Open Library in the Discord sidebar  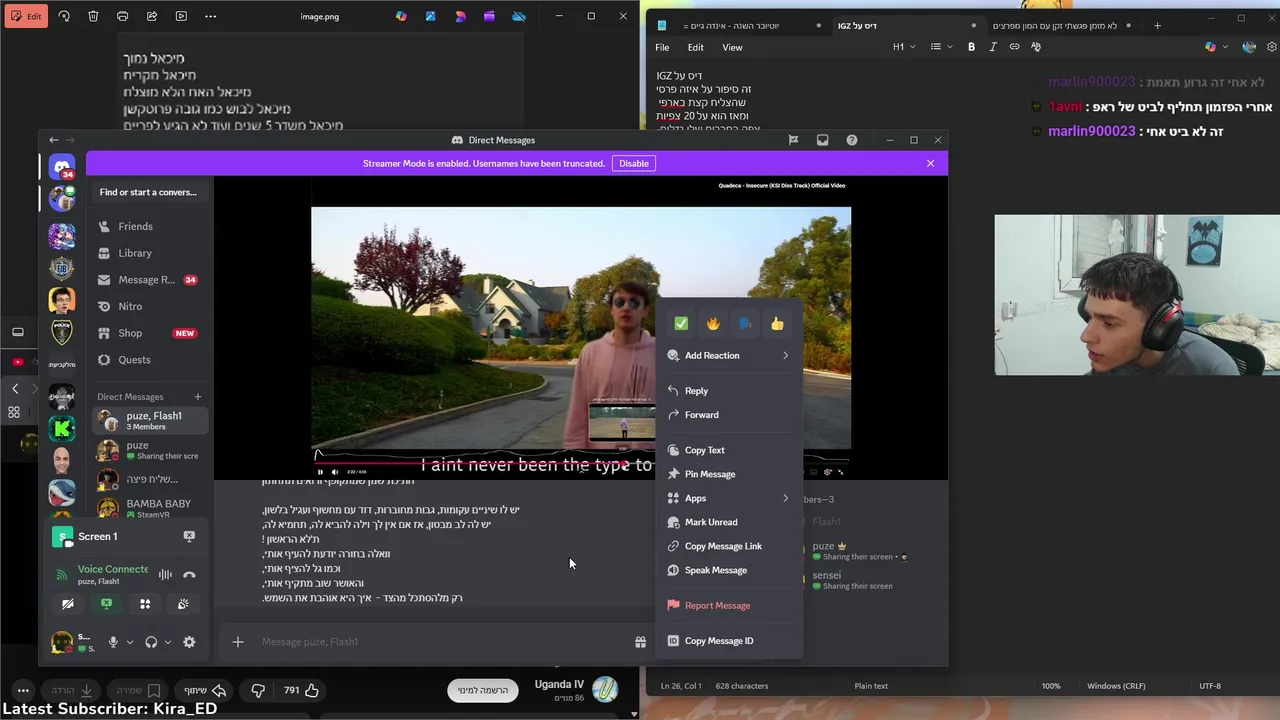coord(148,253)
